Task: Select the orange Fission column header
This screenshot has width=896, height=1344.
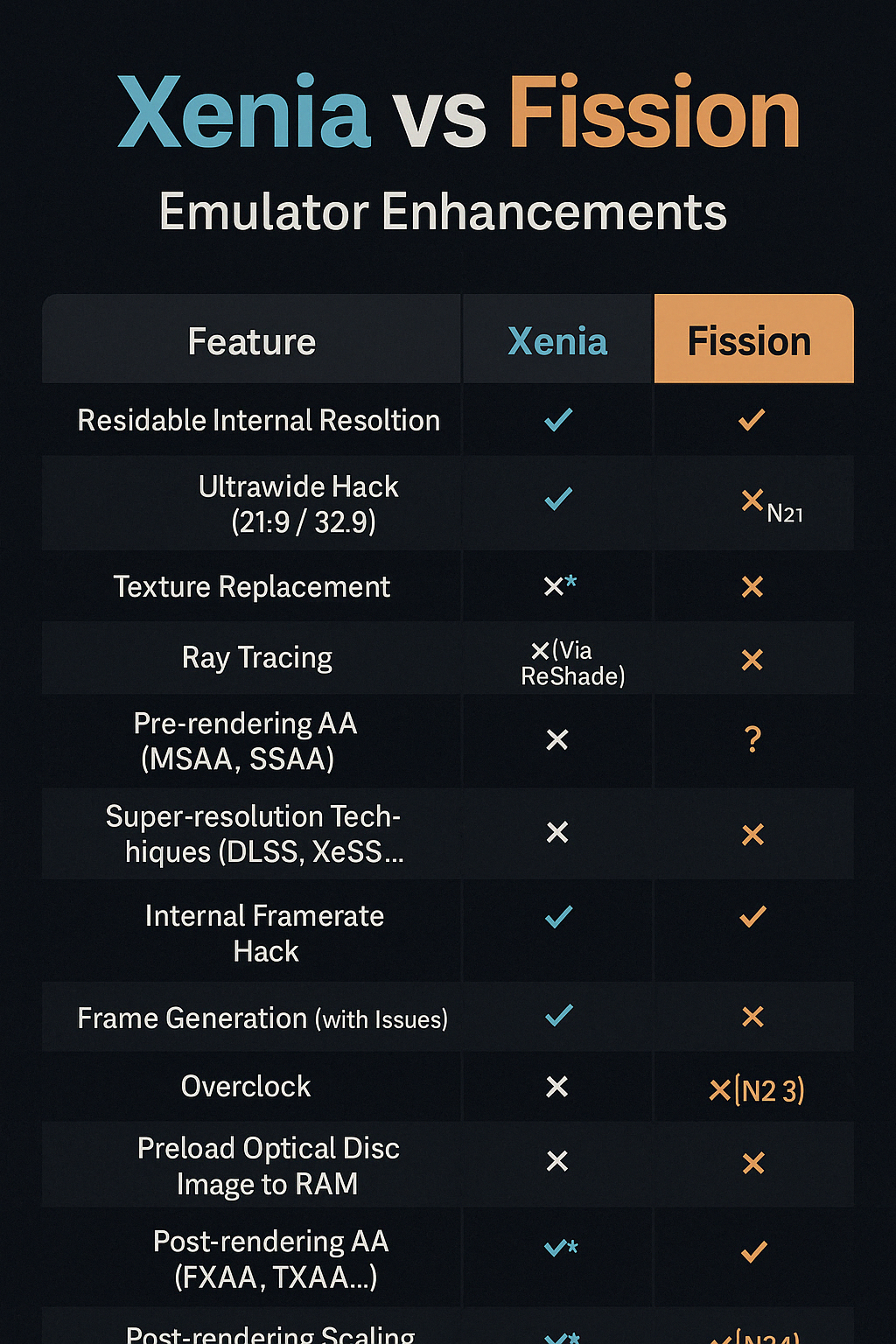Action: coord(753,339)
